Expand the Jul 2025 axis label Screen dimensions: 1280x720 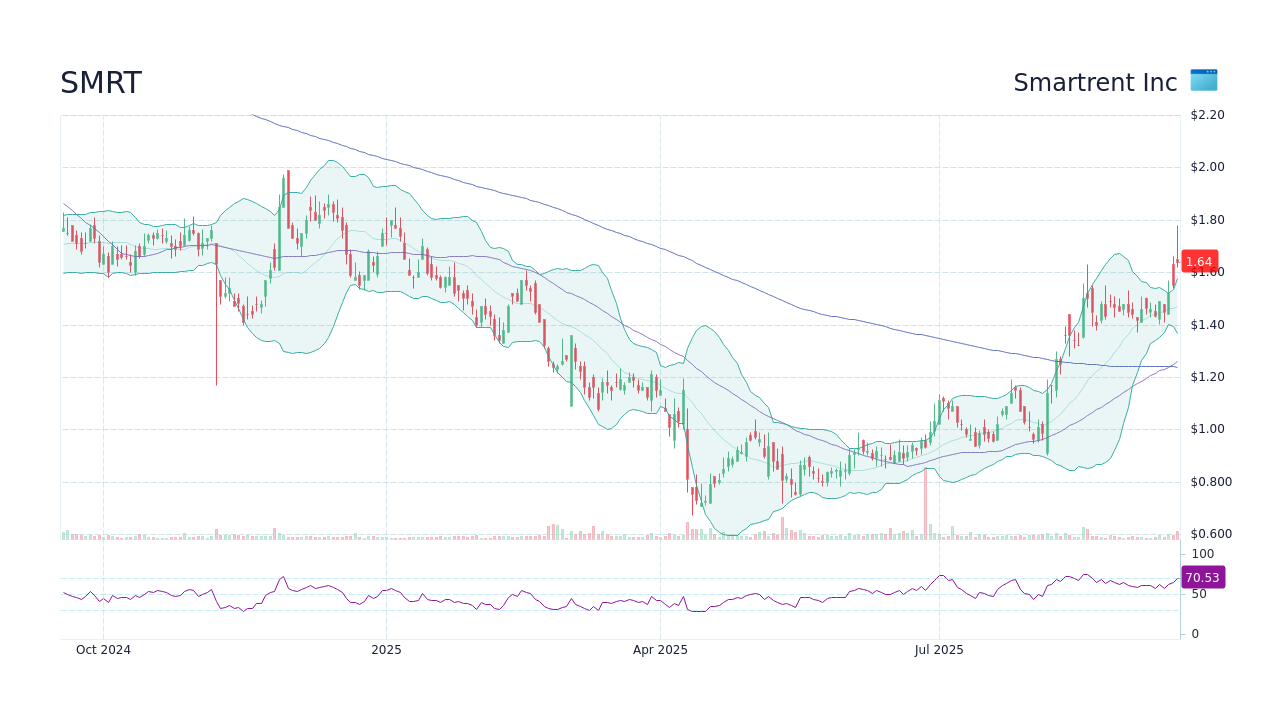(938, 650)
